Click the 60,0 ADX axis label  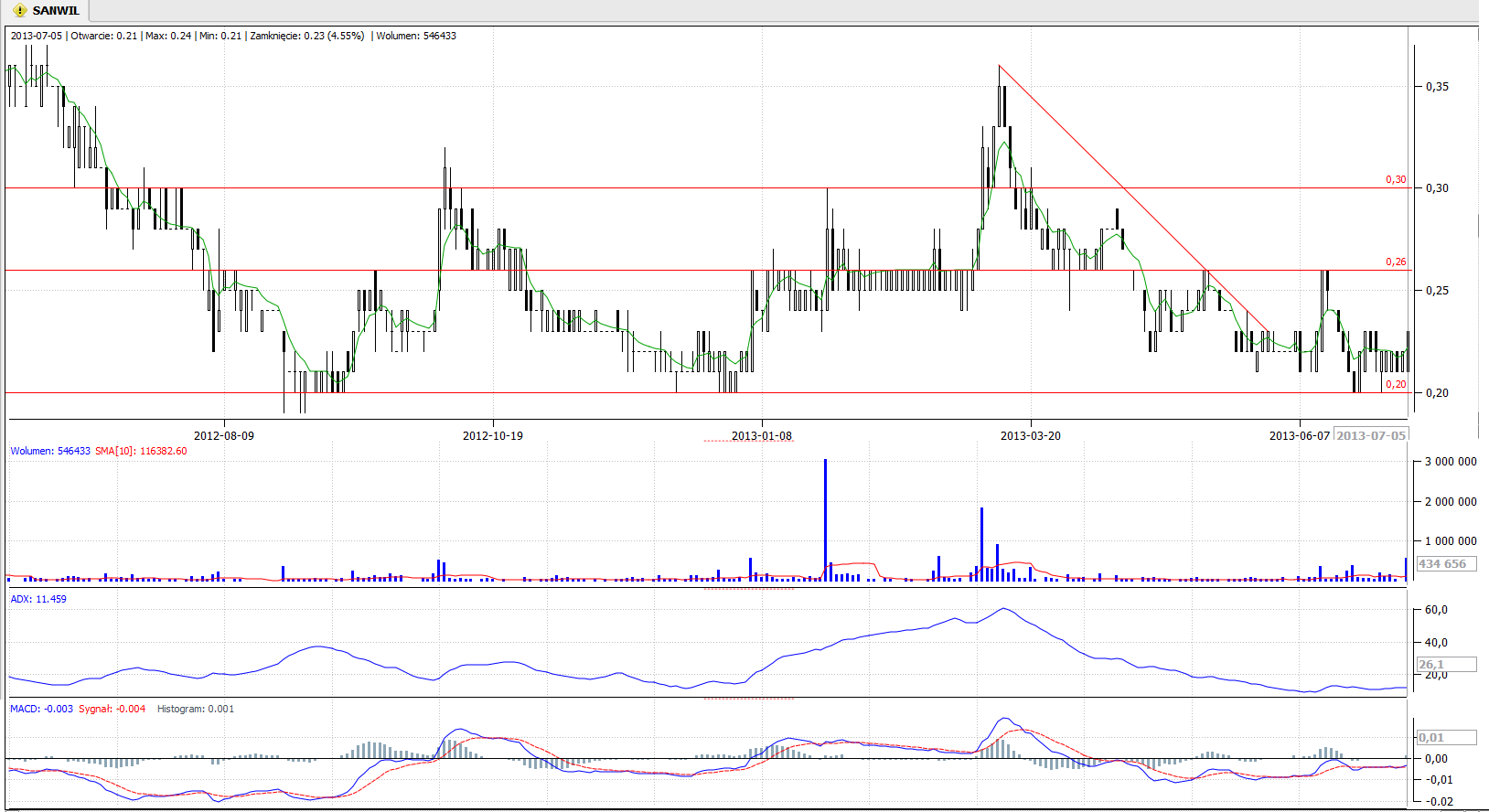(x=1437, y=610)
